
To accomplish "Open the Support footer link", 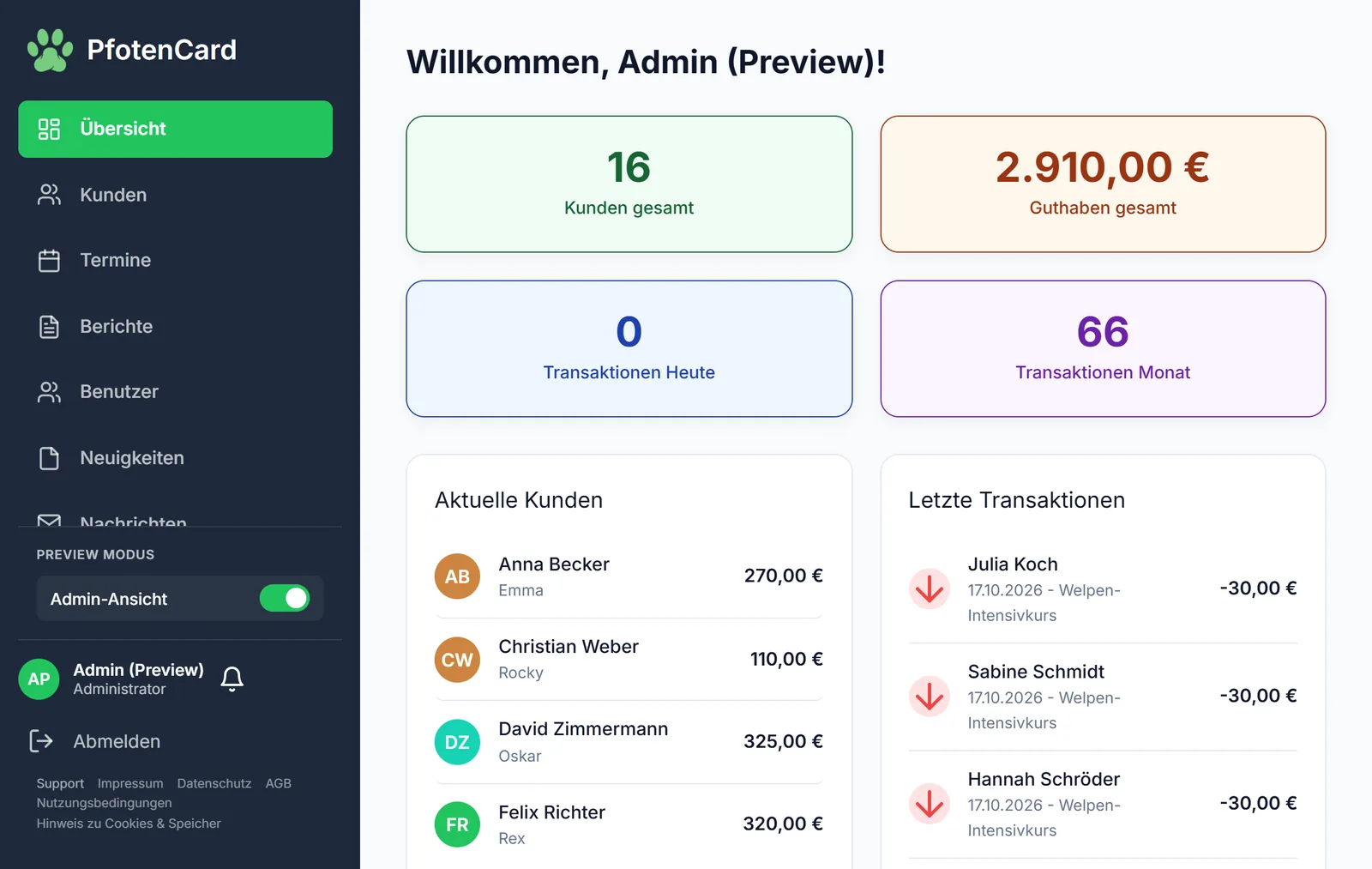I will point(60,783).
